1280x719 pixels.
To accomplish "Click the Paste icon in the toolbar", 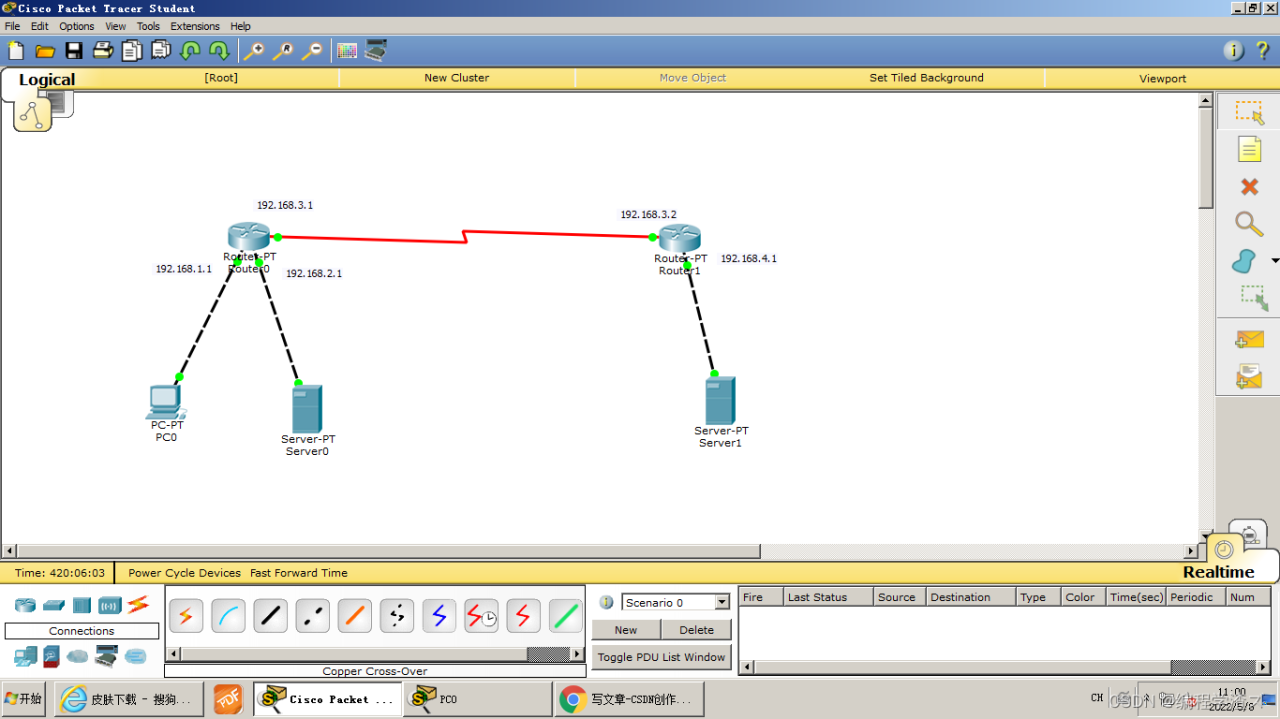I will pyautogui.click(x=161, y=50).
